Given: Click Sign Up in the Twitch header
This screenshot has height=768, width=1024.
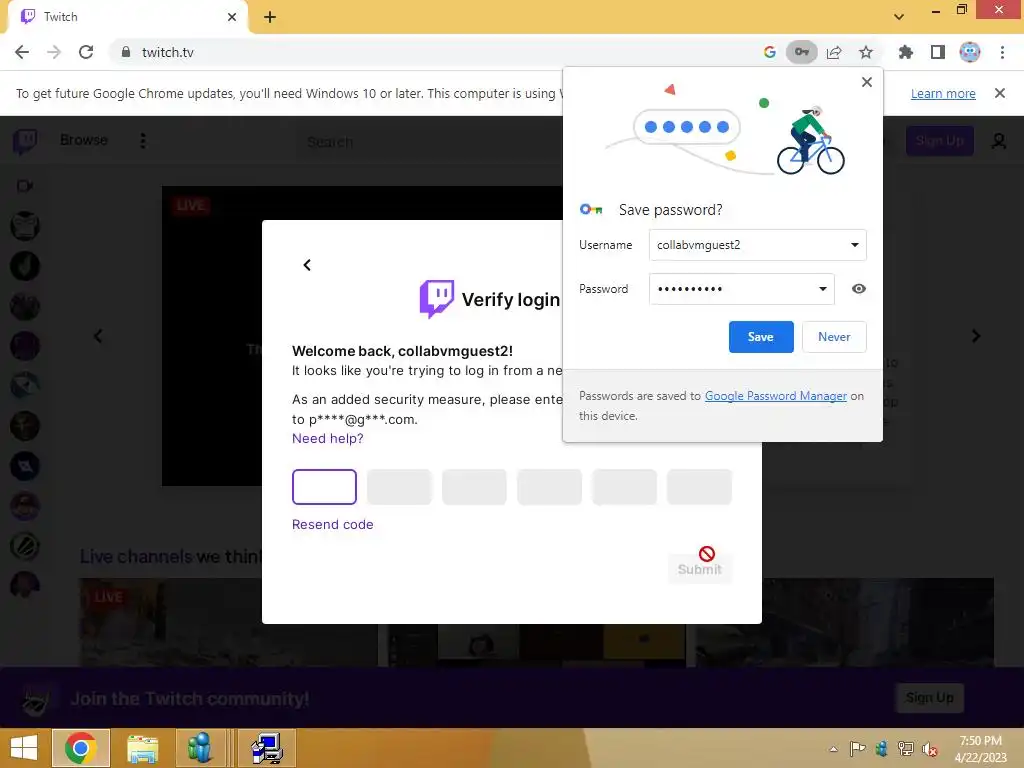Looking at the screenshot, I should click(x=939, y=140).
